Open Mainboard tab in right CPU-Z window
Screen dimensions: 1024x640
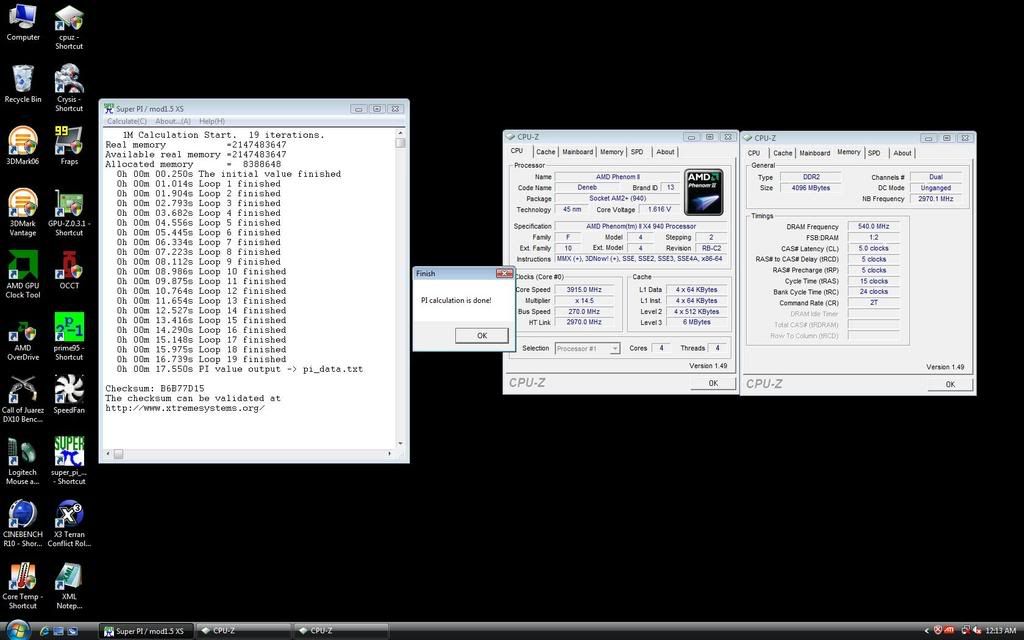coord(814,153)
